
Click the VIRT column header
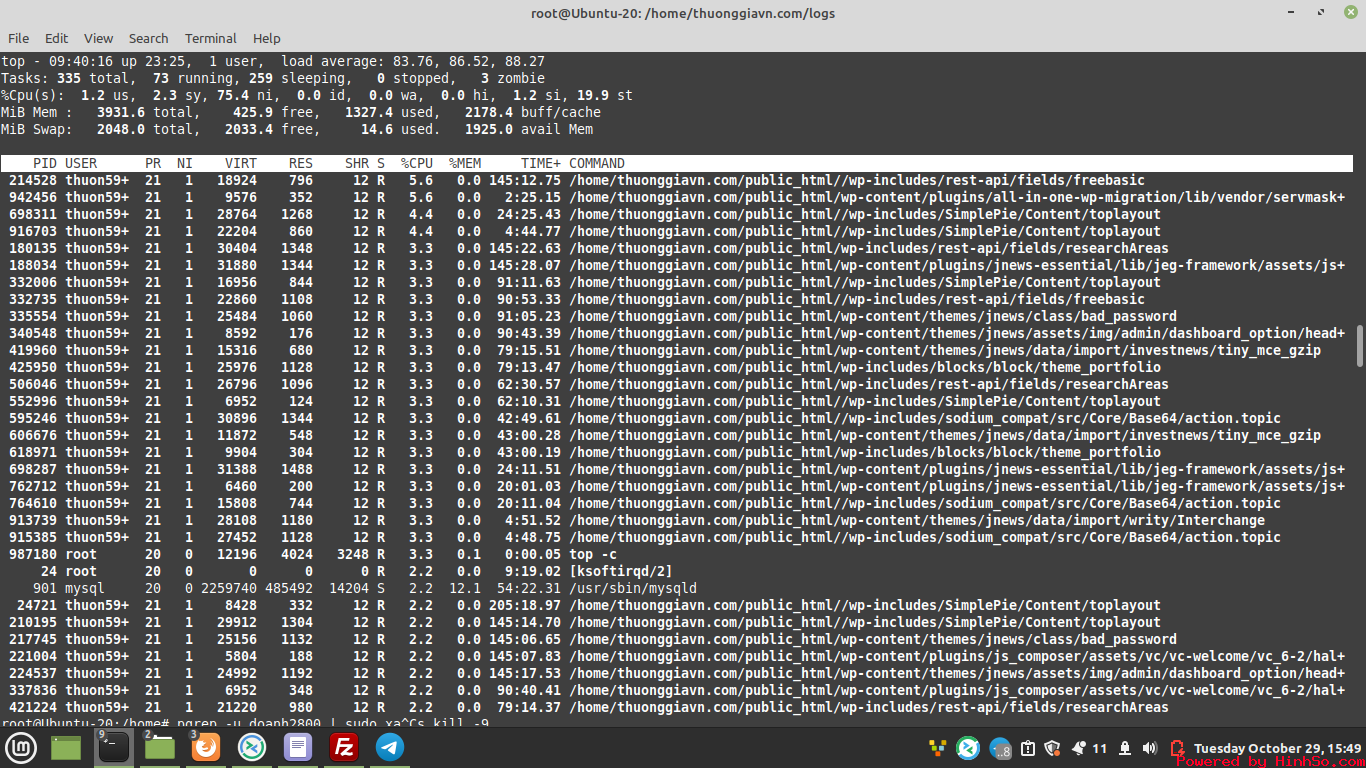241,163
